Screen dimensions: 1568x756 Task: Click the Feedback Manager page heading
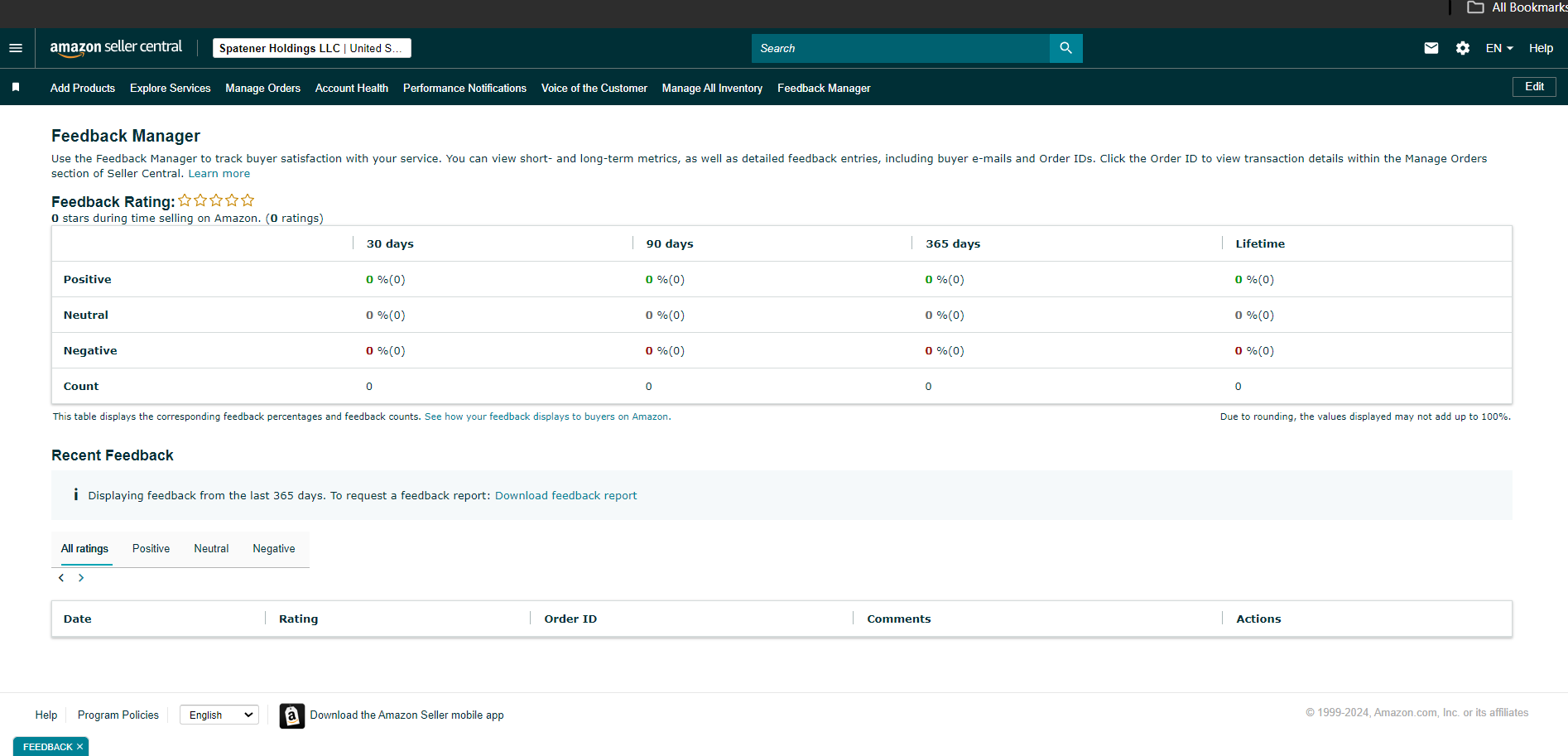tap(126, 136)
